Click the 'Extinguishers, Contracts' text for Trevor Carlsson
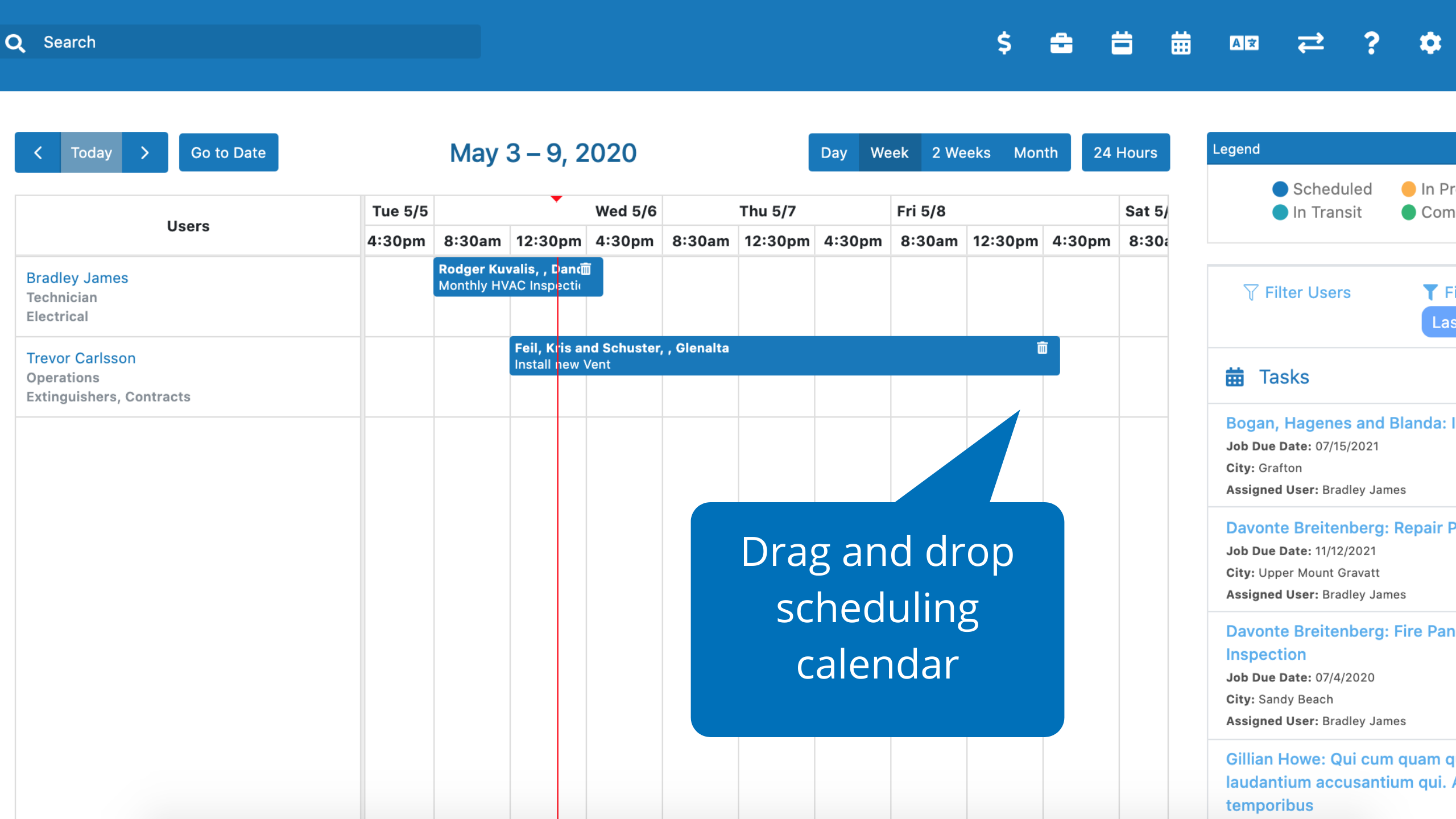Viewport: 1456px width, 819px height. click(108, 396)
